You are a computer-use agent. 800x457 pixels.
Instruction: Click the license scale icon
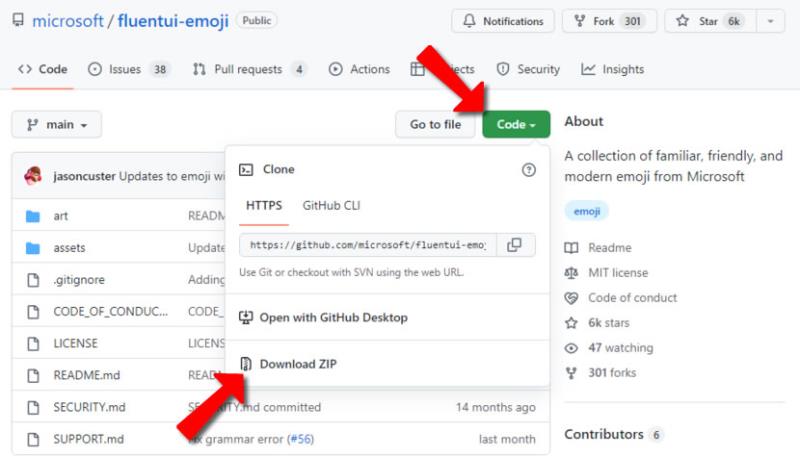tap(571, 273)
